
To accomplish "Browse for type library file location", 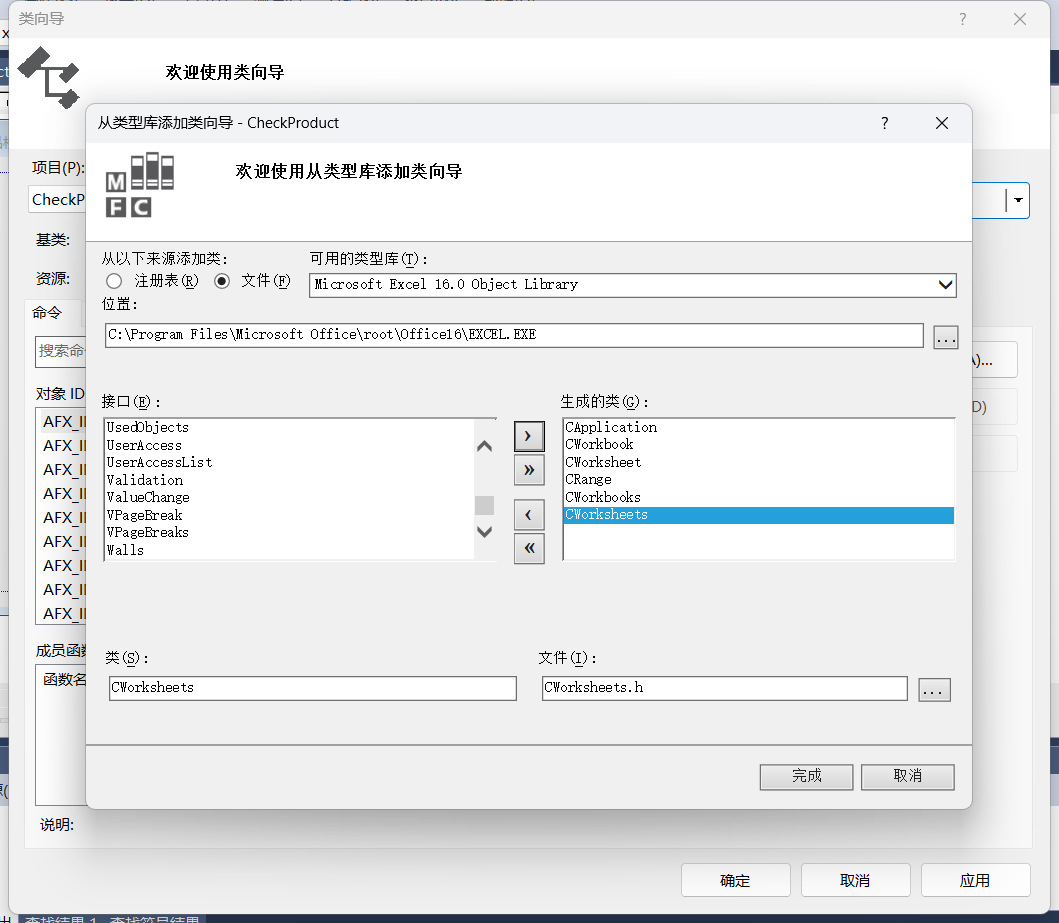I will [x=946, y=337].
